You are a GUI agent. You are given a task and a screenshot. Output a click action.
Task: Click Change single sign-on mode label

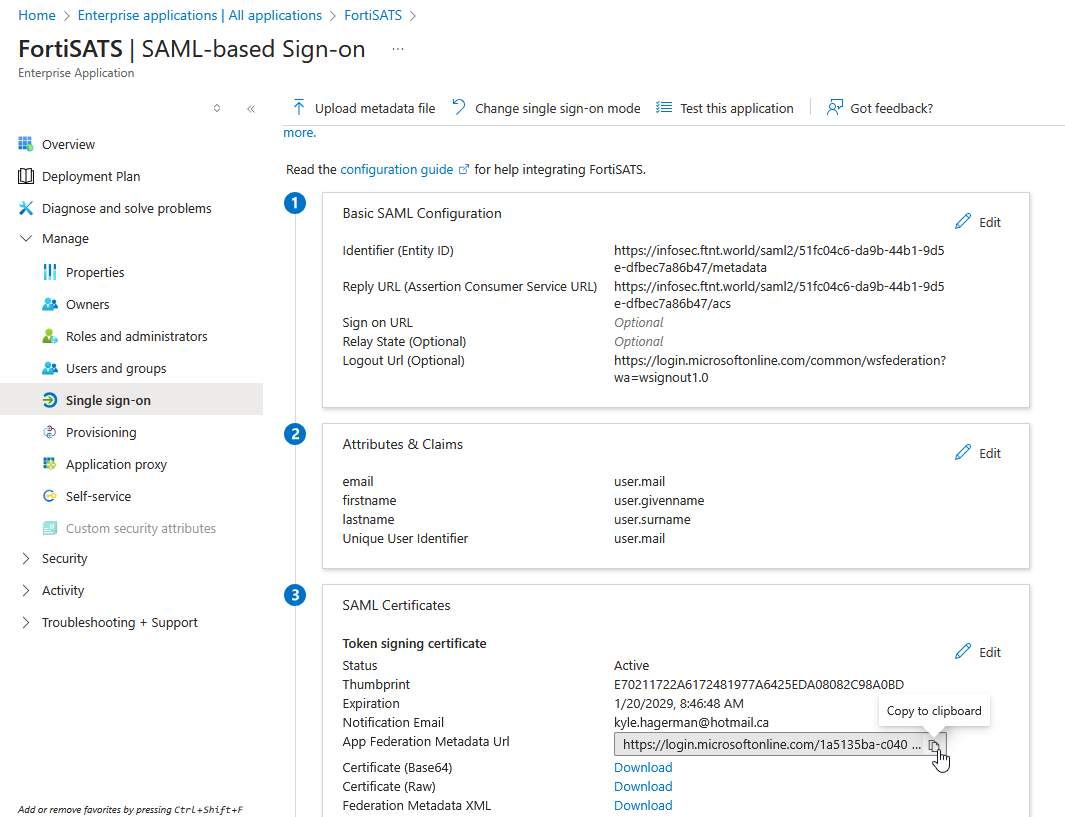(558, 108)
